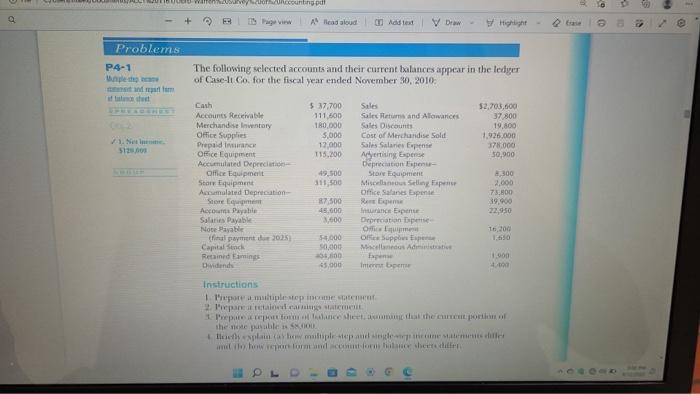Save as icon in PDF toolbar
The width and height of the screenshot is (700, 394).
640,23
